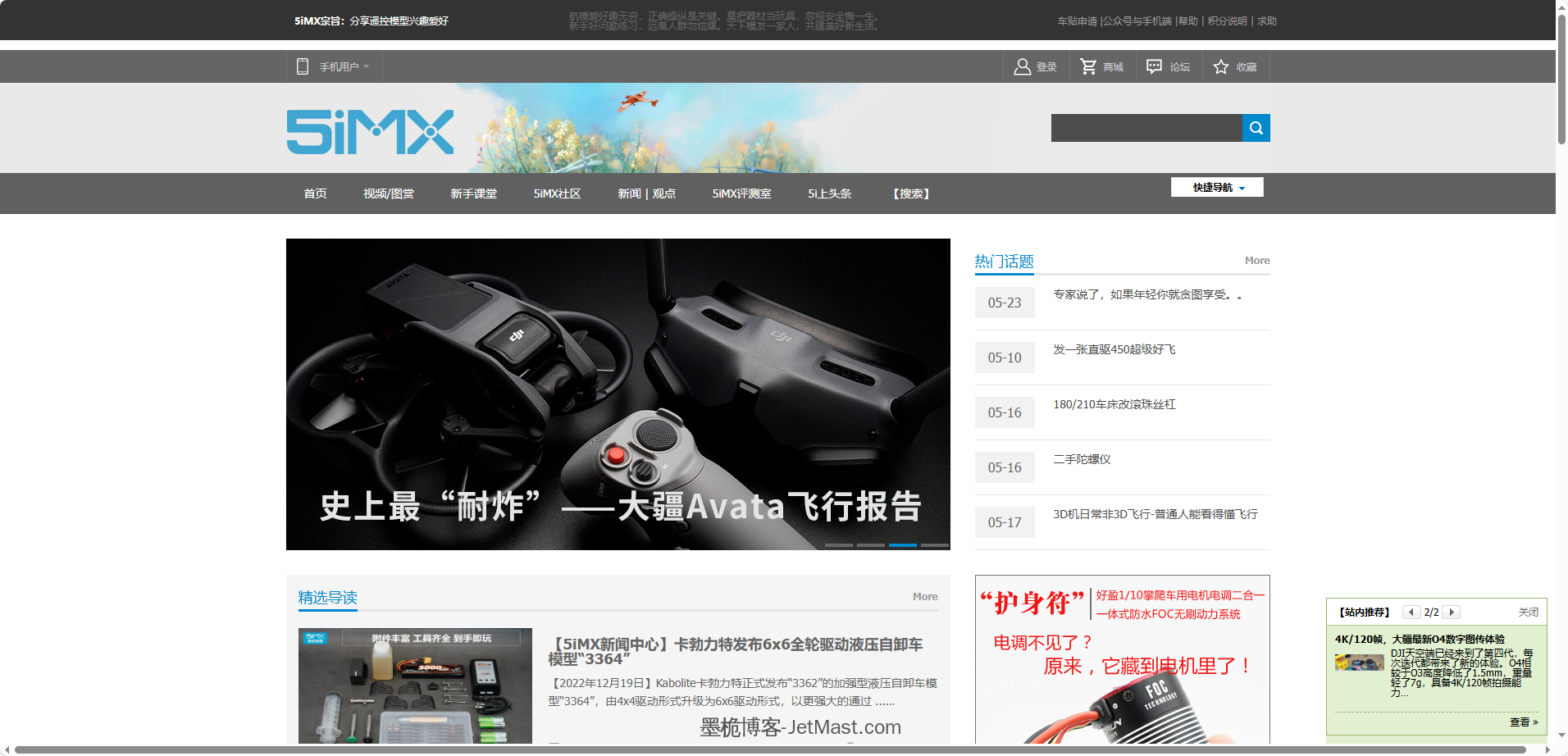Select the fourth banner slide indicator
The width and height of the screenshot is (1568, 756).
coord(935,545)
